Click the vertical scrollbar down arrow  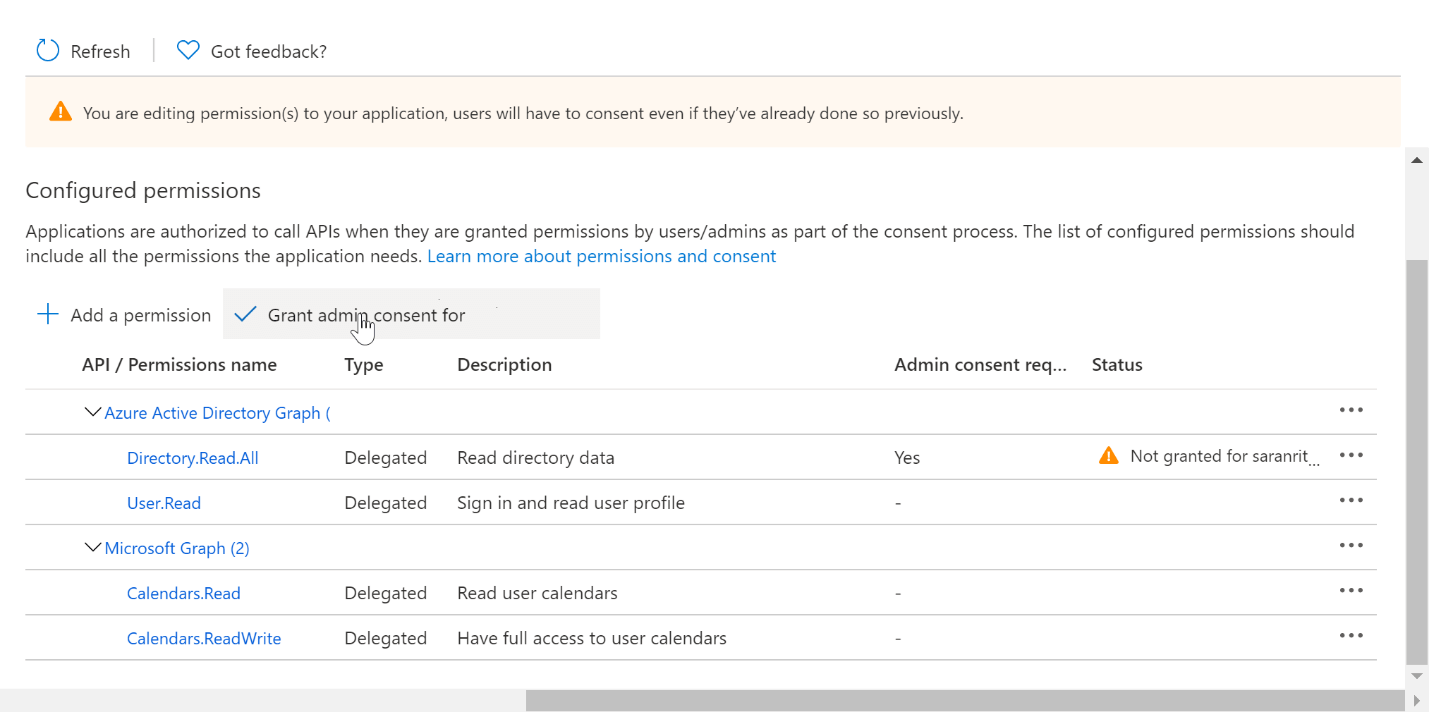[x=1416, y=676]
